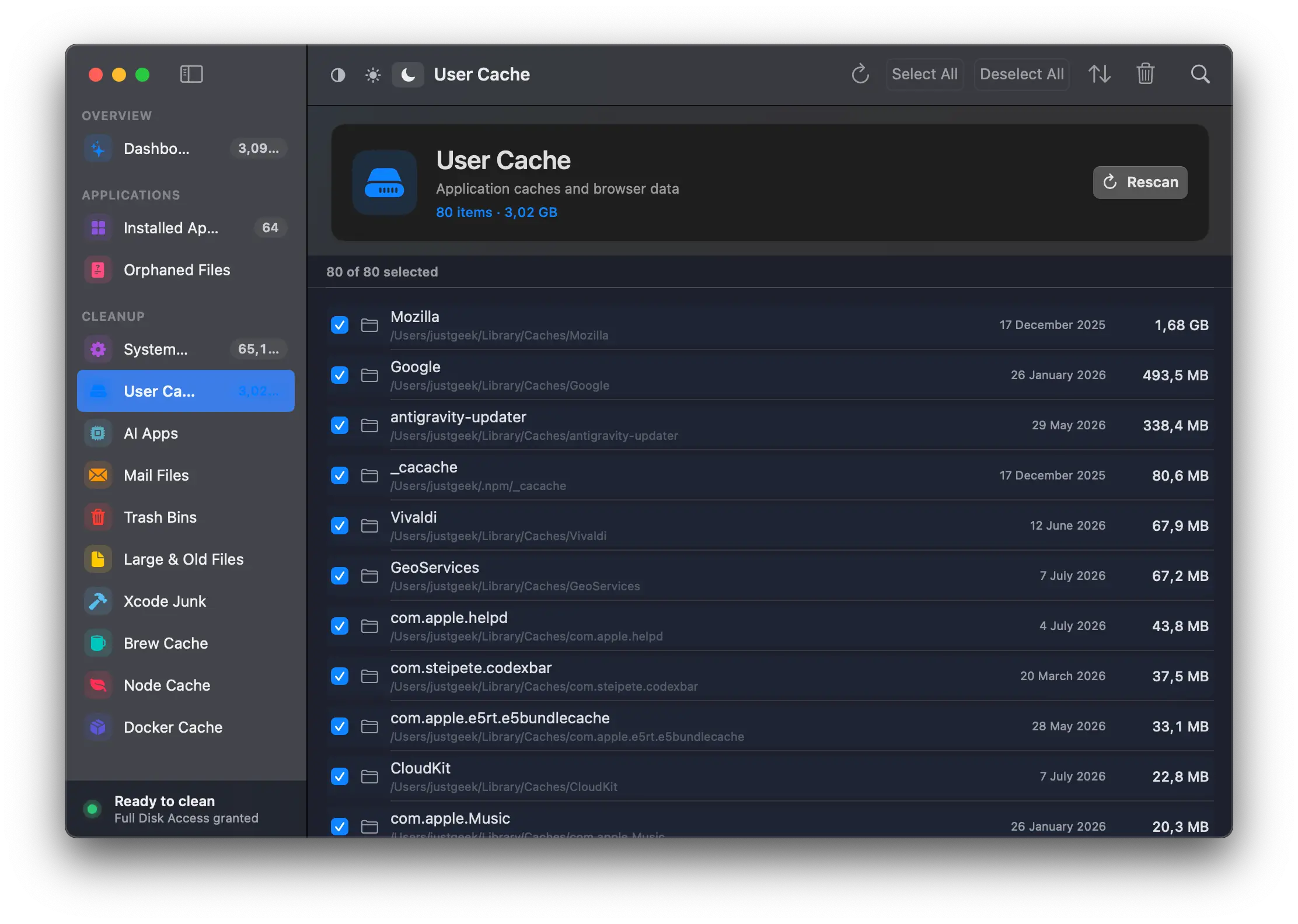Click the green status indicator dot
The image size is (1298, 924).
(92, 809)
